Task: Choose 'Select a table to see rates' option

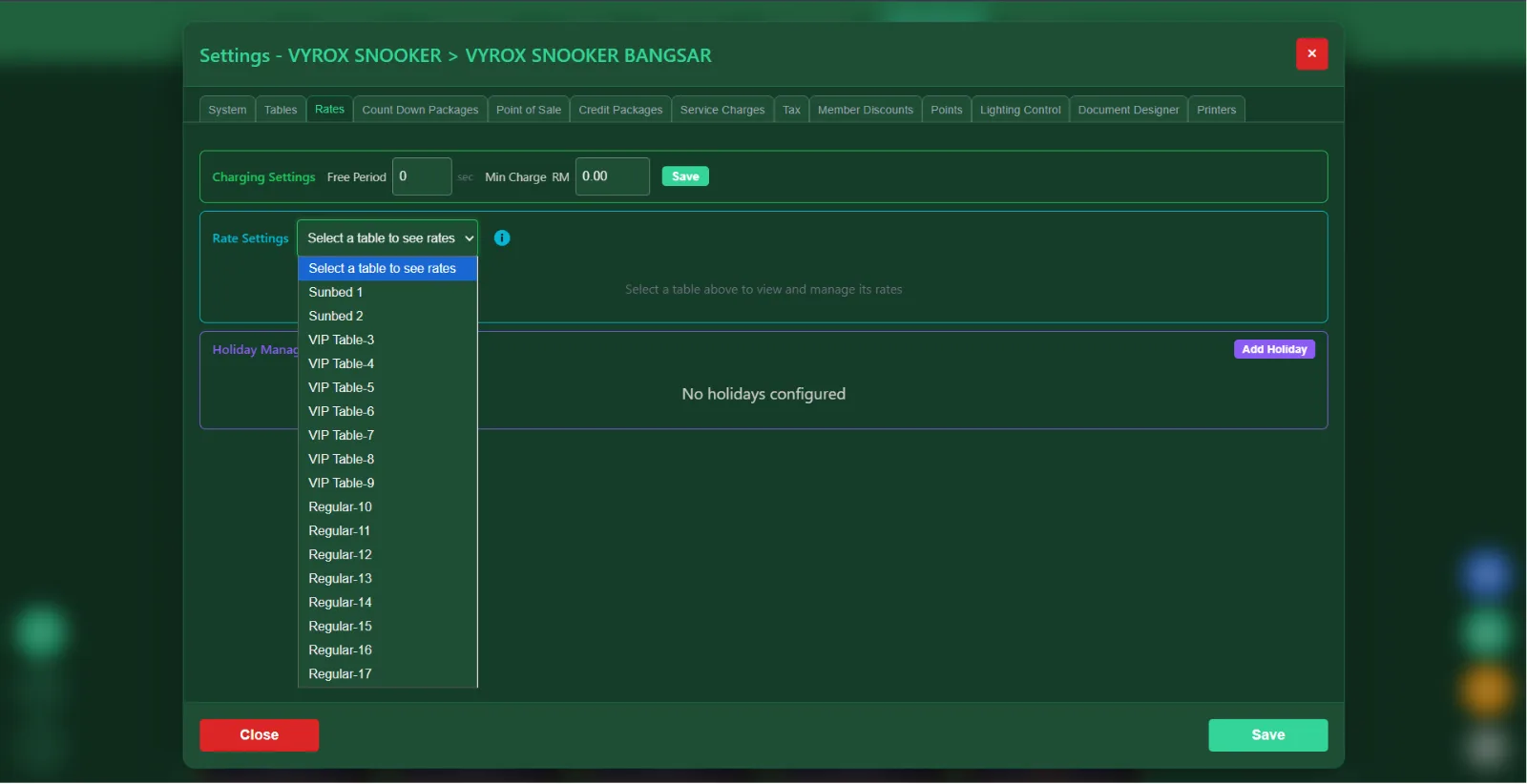Action: pyautogui.click(x=387, y=269)
